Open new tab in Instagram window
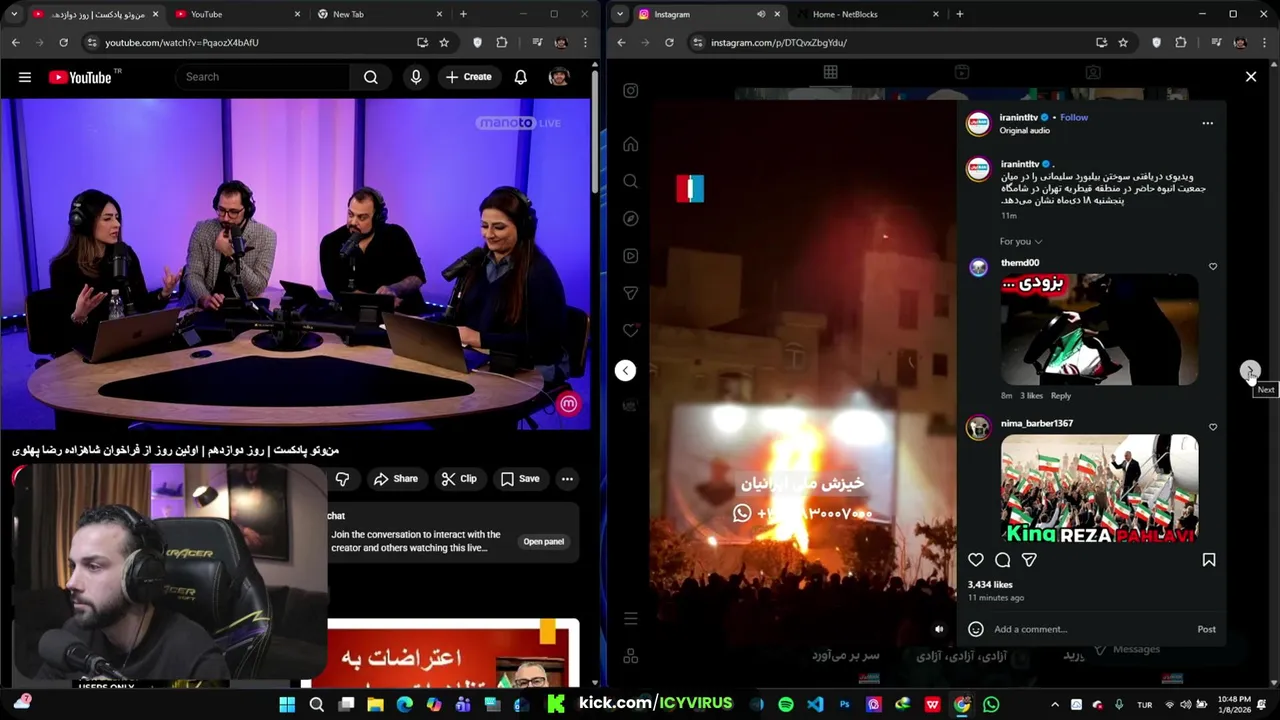This screenshot has width=1280, height=720. click(x=960, y=14)
